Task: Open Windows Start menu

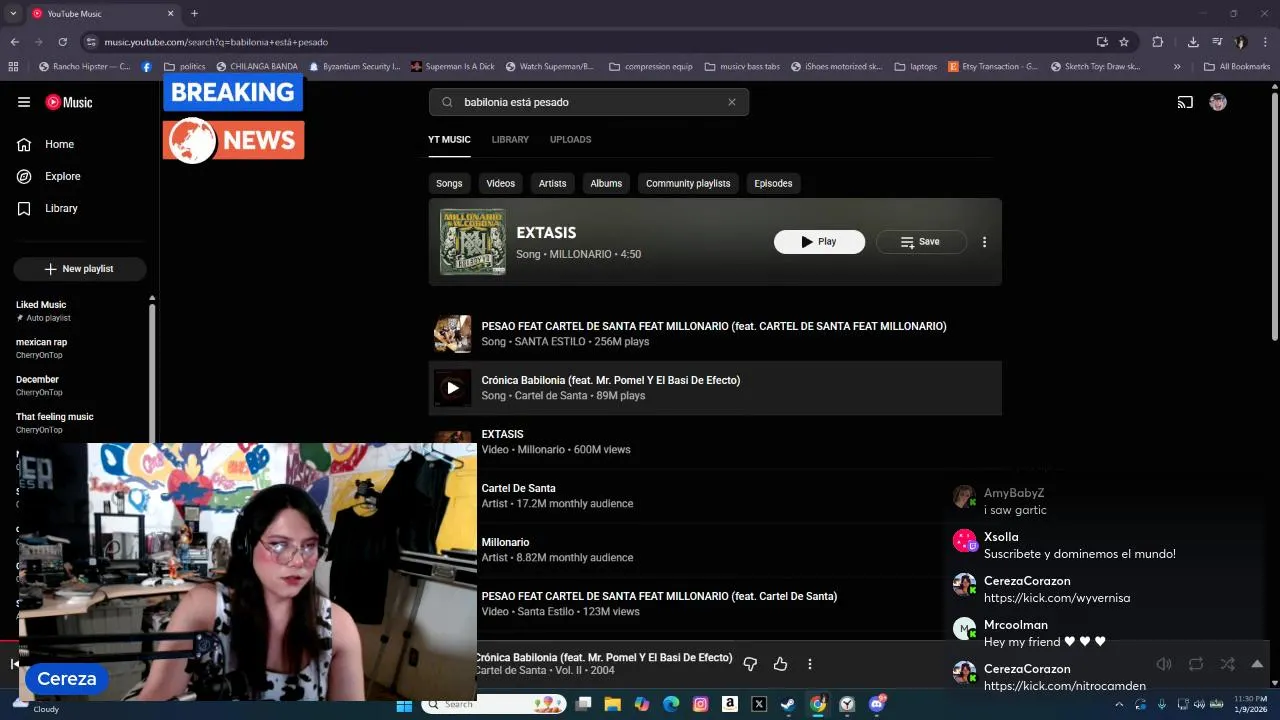Action: point(404,705)
